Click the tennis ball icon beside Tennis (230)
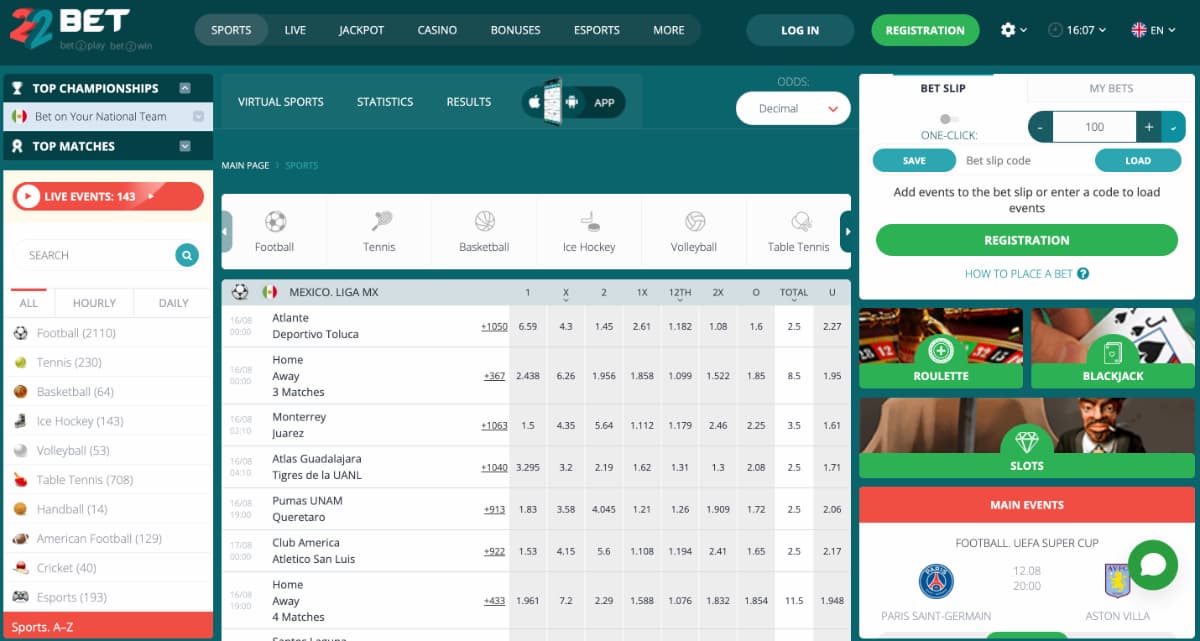Screen dimensions: 1200x641 21,362
